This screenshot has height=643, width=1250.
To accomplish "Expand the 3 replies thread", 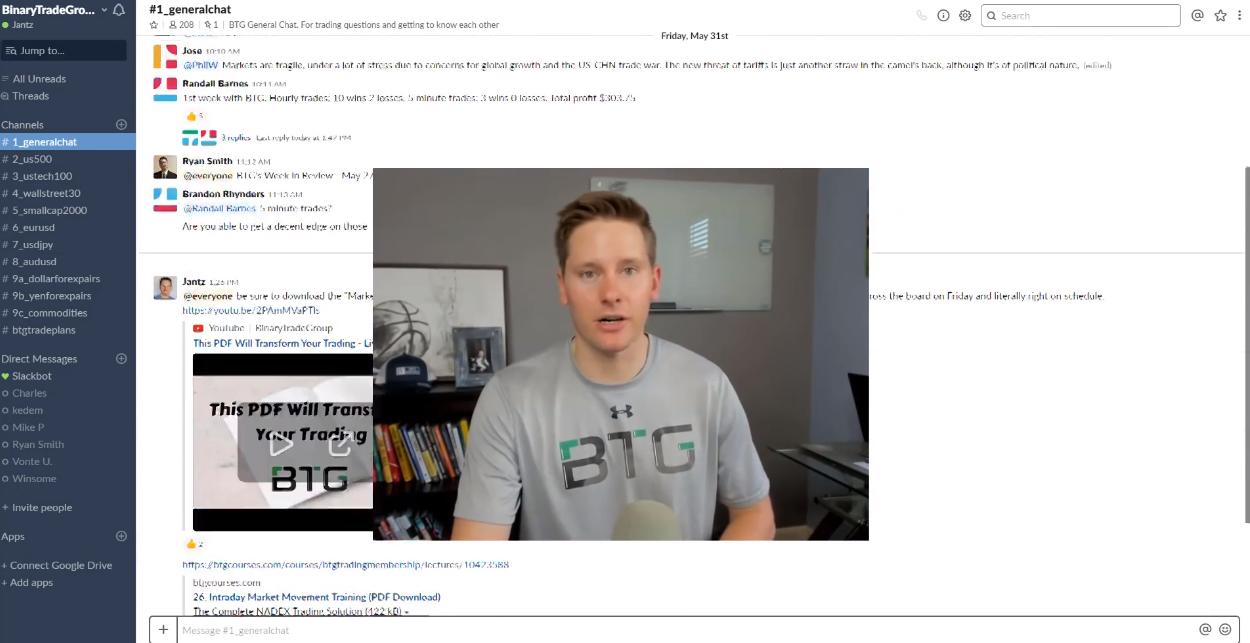I will pyautogui.click(x=236, y=137).
